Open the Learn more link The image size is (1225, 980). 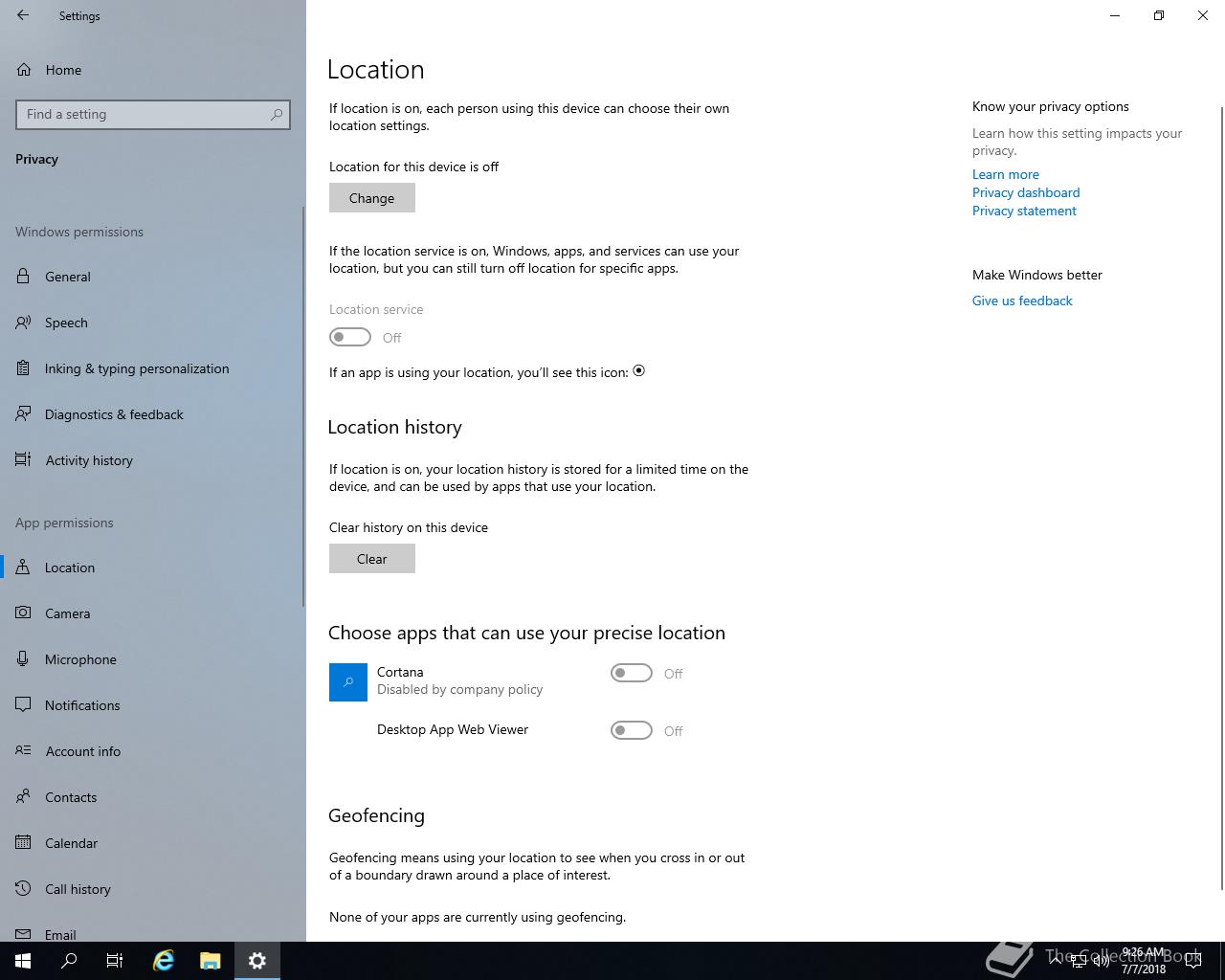pyautogui.click(x=1005, y=174)
